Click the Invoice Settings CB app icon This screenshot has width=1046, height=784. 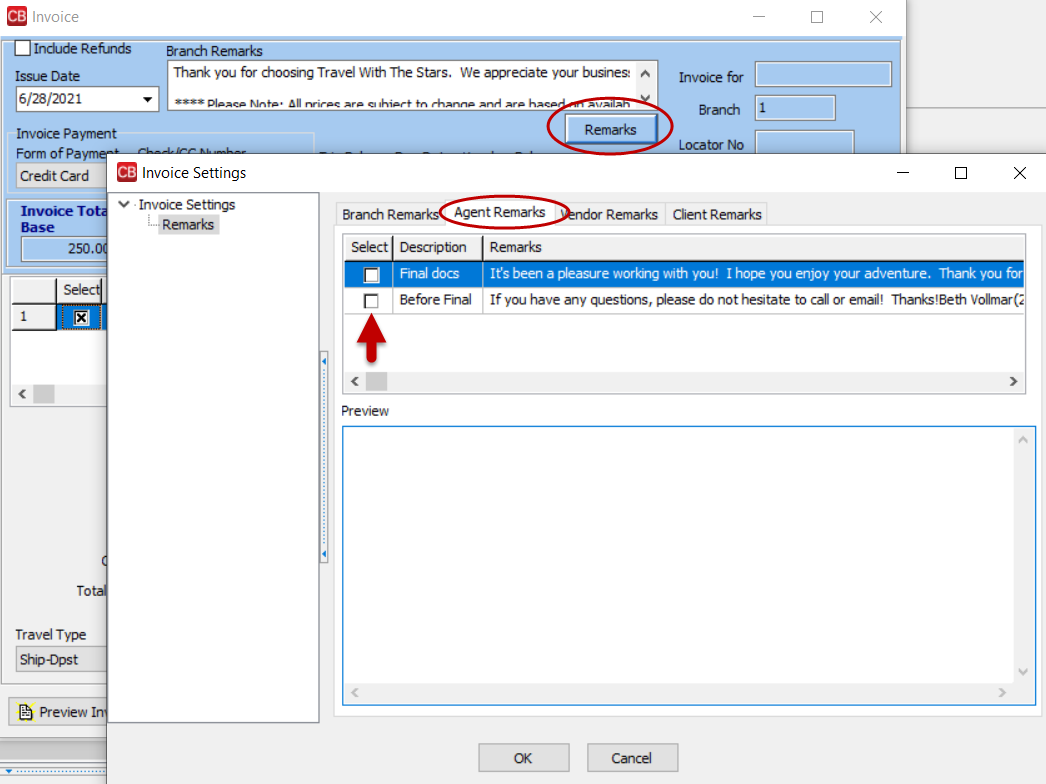pyautogui.click(x=127, y=173)
